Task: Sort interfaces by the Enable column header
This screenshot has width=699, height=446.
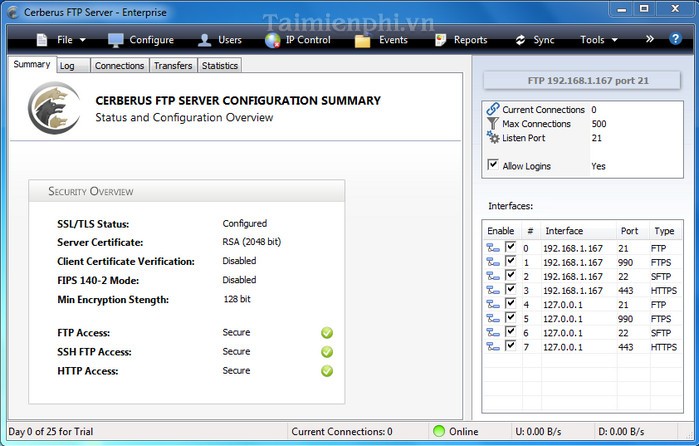Action: pyautogui.click(x=501, y=231)
